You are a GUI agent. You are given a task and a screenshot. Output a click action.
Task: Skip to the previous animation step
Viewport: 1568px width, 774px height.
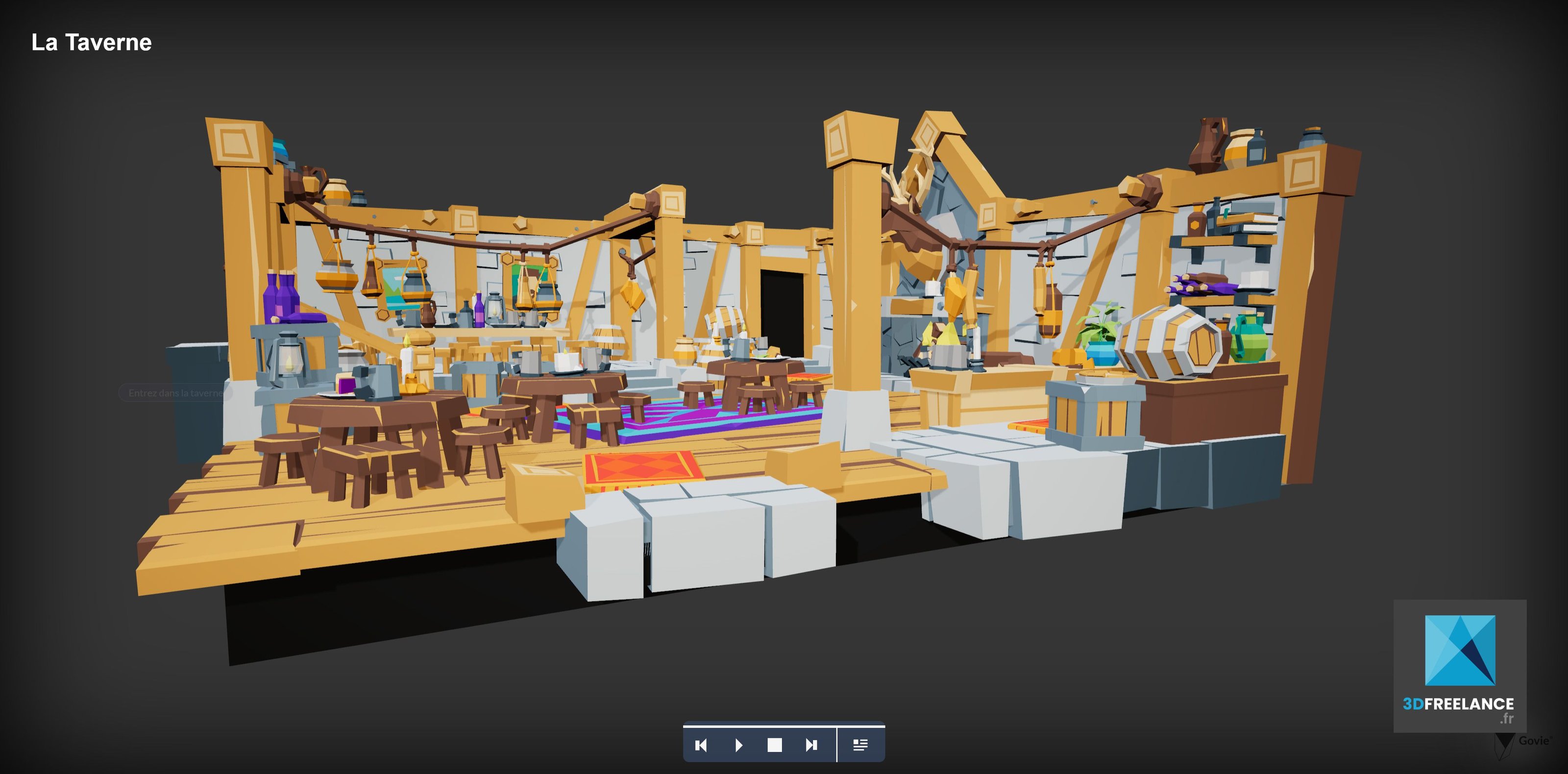click(701, 746)
